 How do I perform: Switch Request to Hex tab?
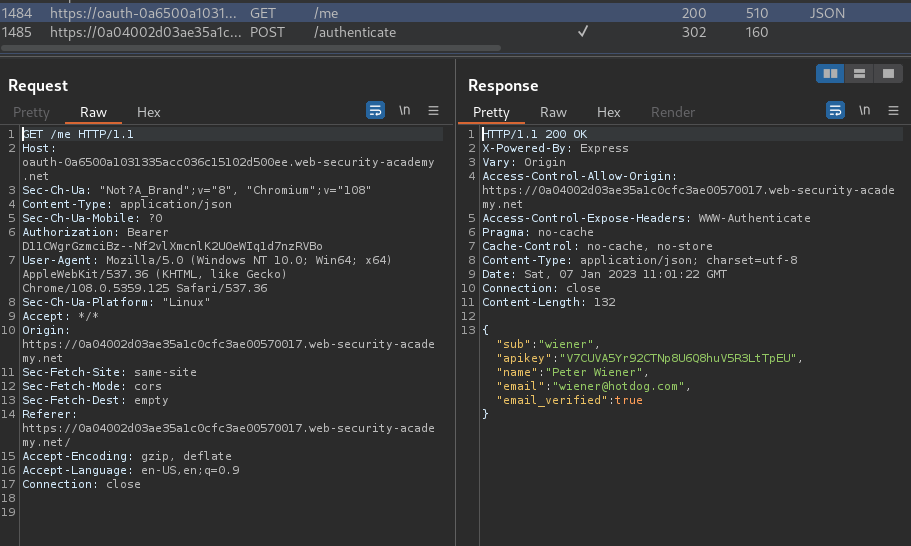point(148,112)
